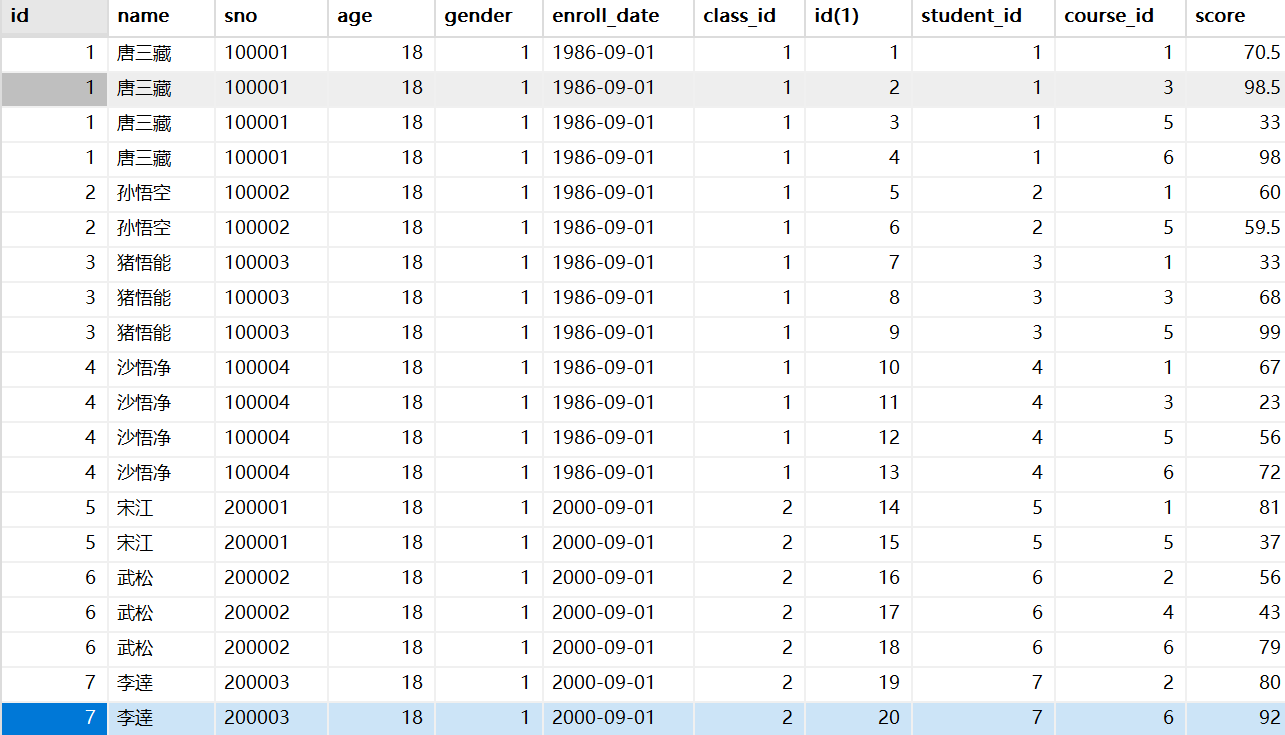Click score cell 80
1285x735 pixels.
(1235, 683)
